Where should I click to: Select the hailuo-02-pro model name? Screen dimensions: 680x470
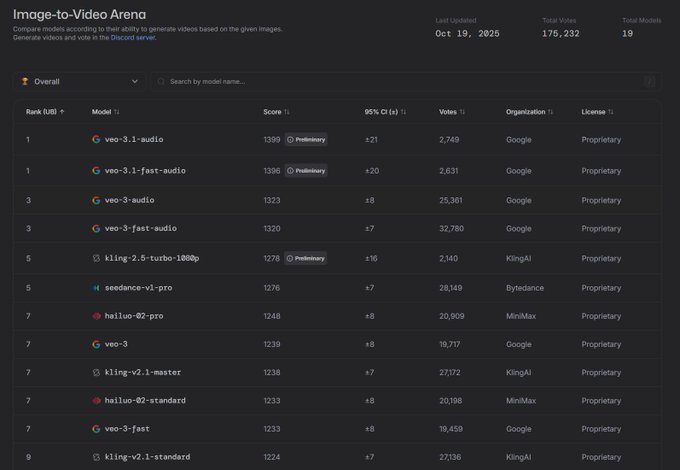tap(134, 316)
